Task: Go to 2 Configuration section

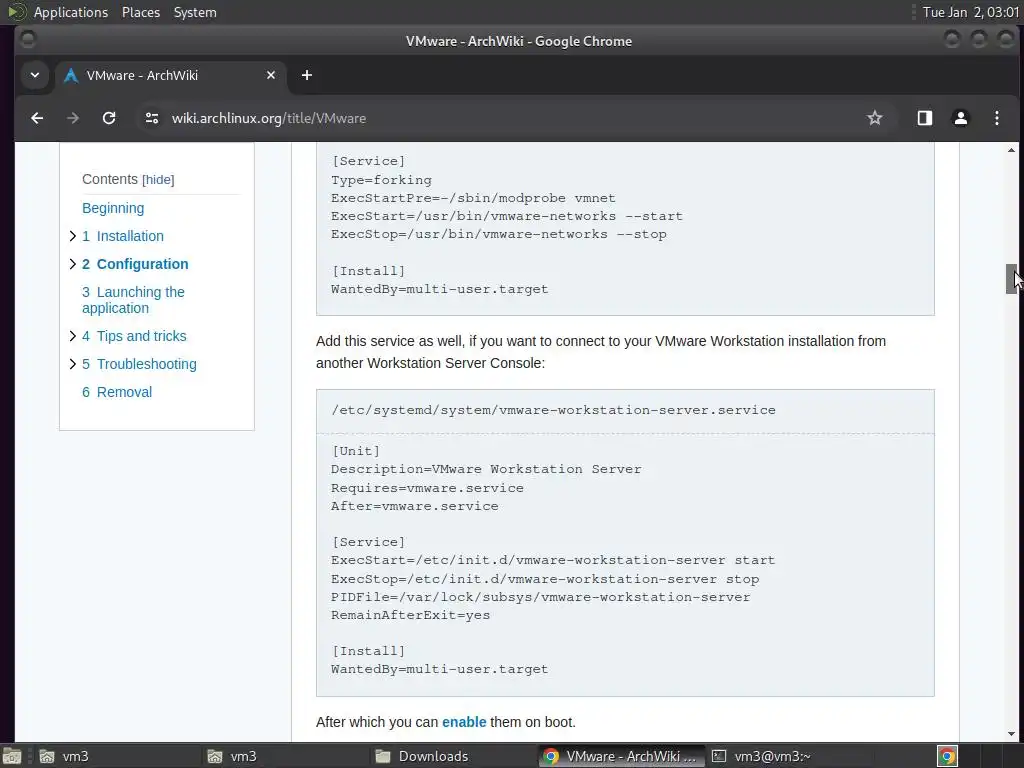Action: click(135, 264)
